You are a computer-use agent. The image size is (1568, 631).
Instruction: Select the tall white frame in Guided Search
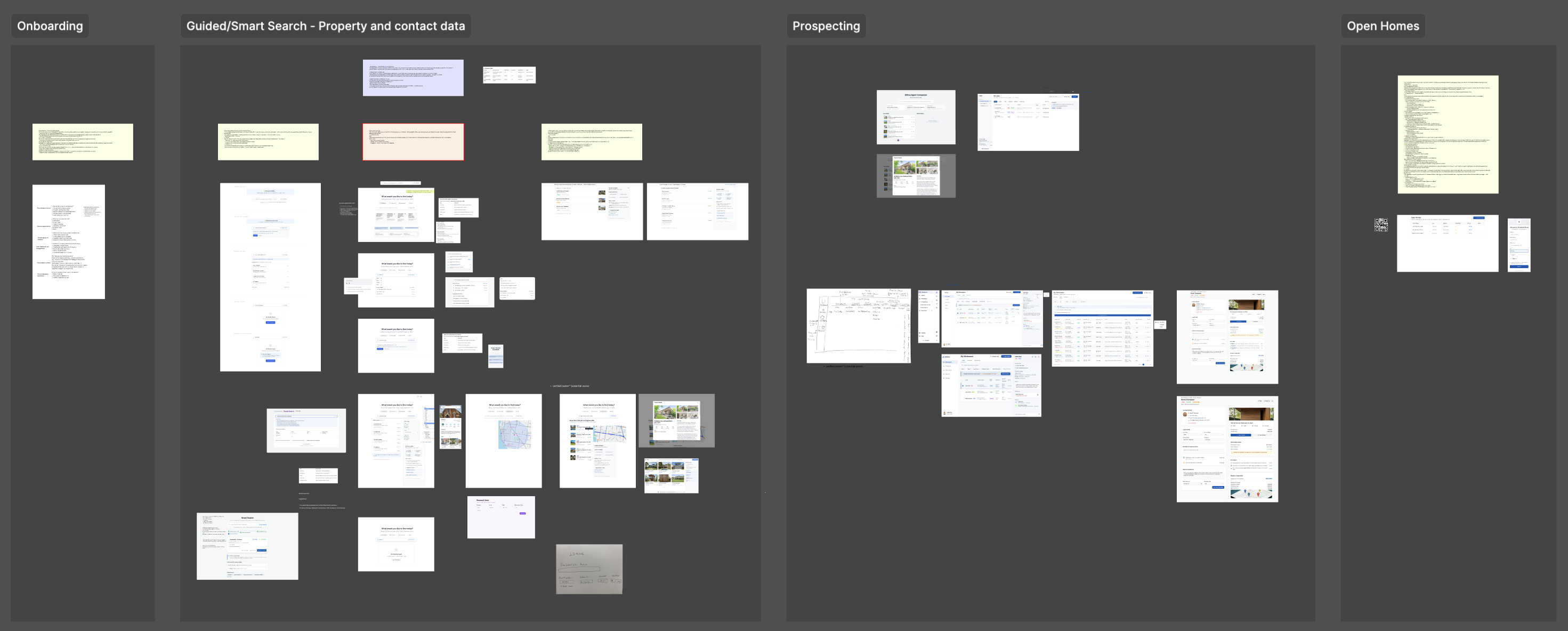click(x=270, y=277)
